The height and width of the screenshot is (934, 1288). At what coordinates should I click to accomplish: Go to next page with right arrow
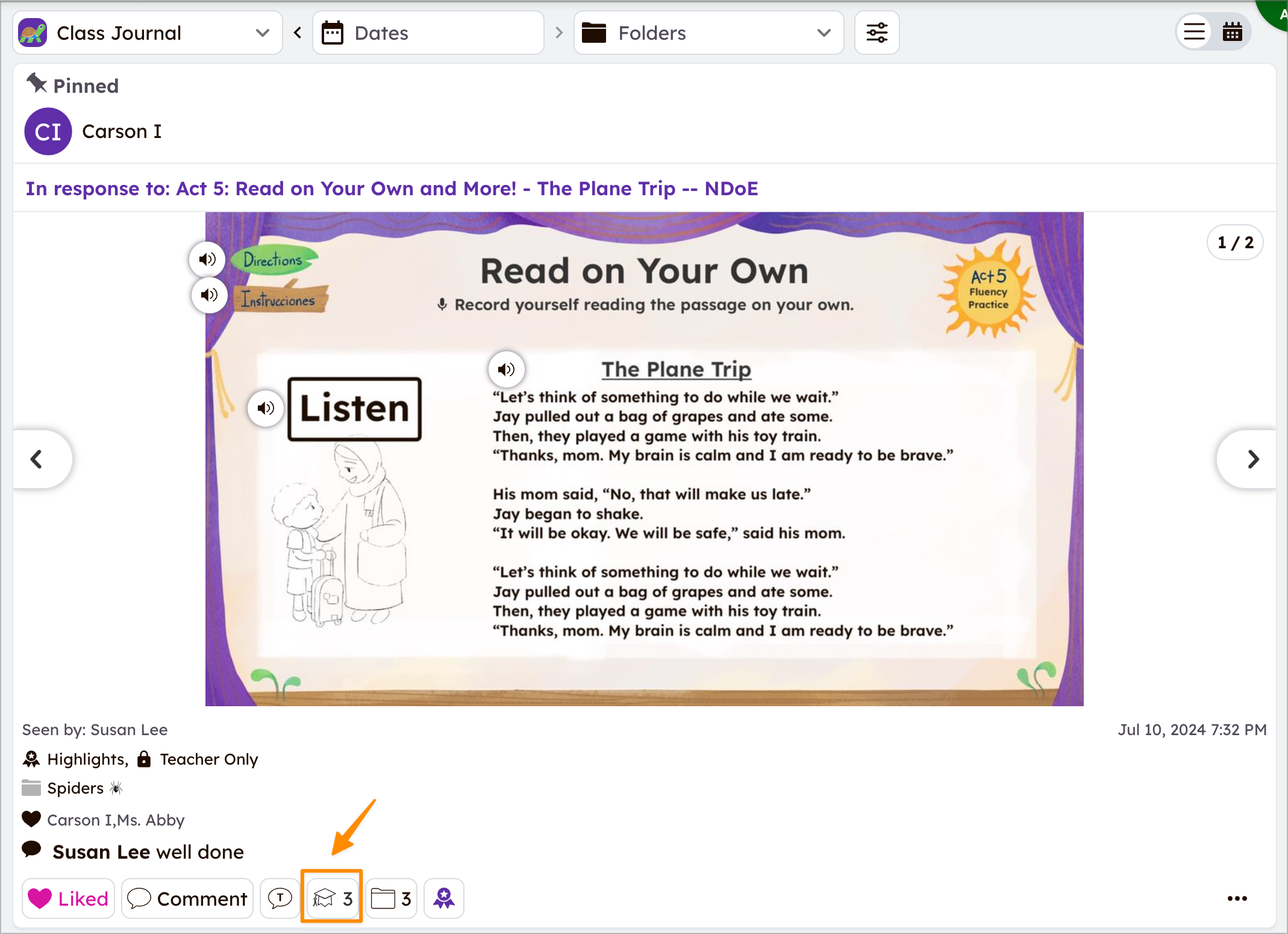[x=1253, y=459]
